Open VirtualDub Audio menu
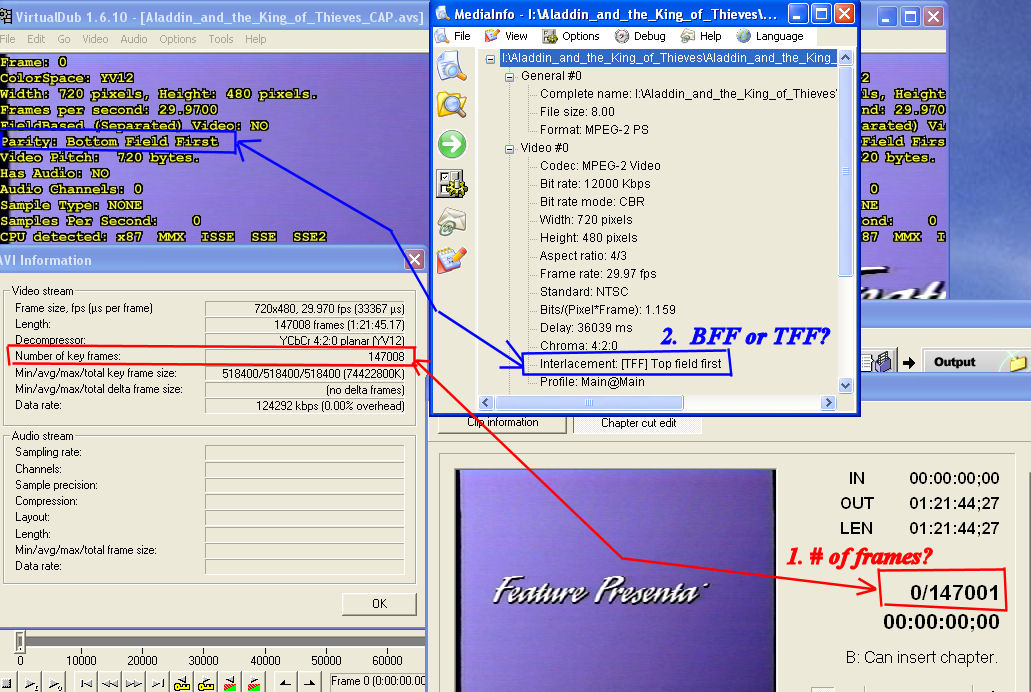The width and height of the screenshot is (1031, 692). [133, 39]
